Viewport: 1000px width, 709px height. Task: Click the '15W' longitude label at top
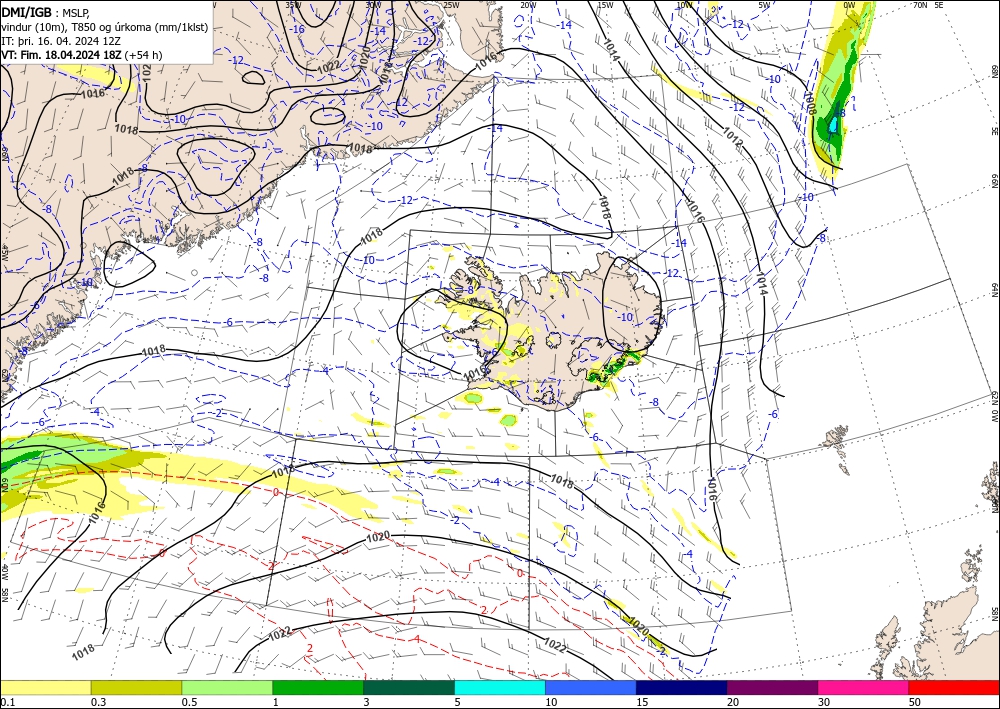605,5
